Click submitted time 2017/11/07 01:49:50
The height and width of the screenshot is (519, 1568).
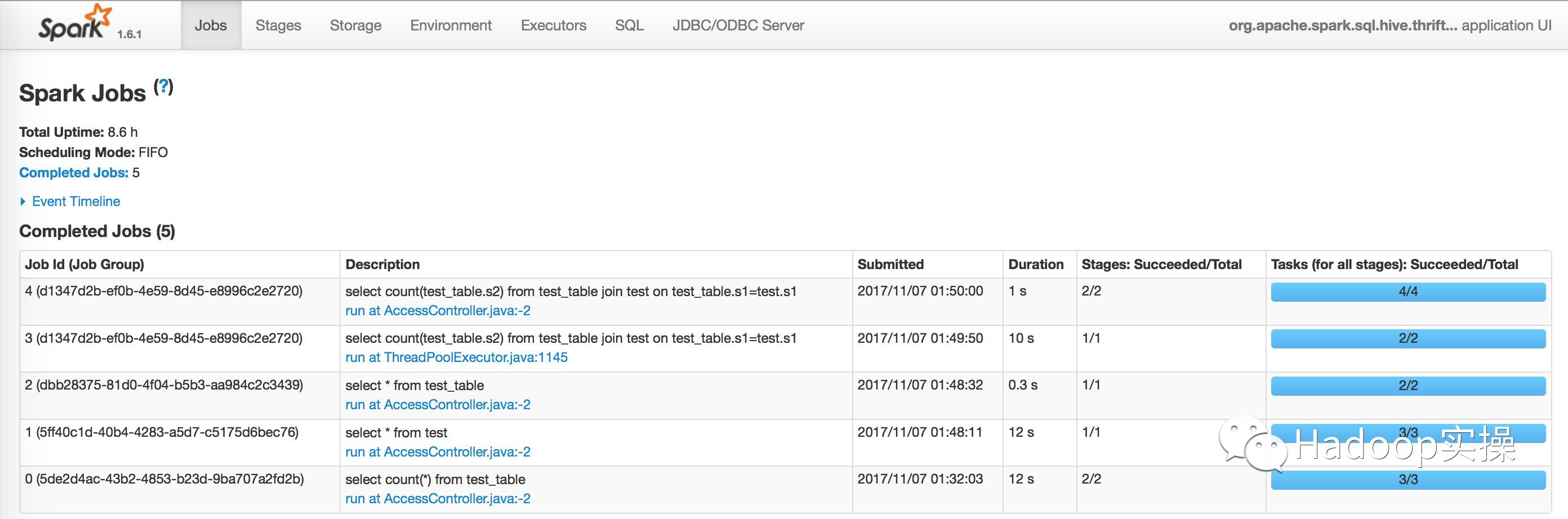(920, 338)
